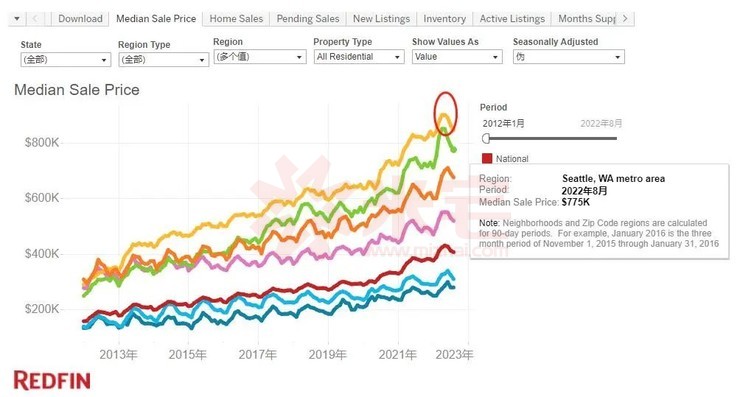Screen dimensions: 740x397
Task: Expand the Seasonally Adjusted dropdown
Action: [569, 57]
